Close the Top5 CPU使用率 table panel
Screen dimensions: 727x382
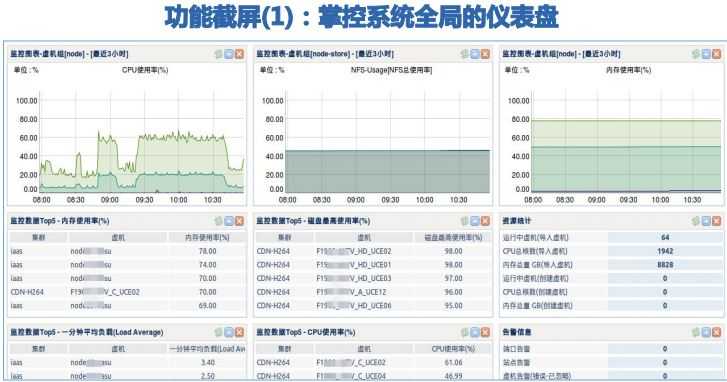point(485,332)
